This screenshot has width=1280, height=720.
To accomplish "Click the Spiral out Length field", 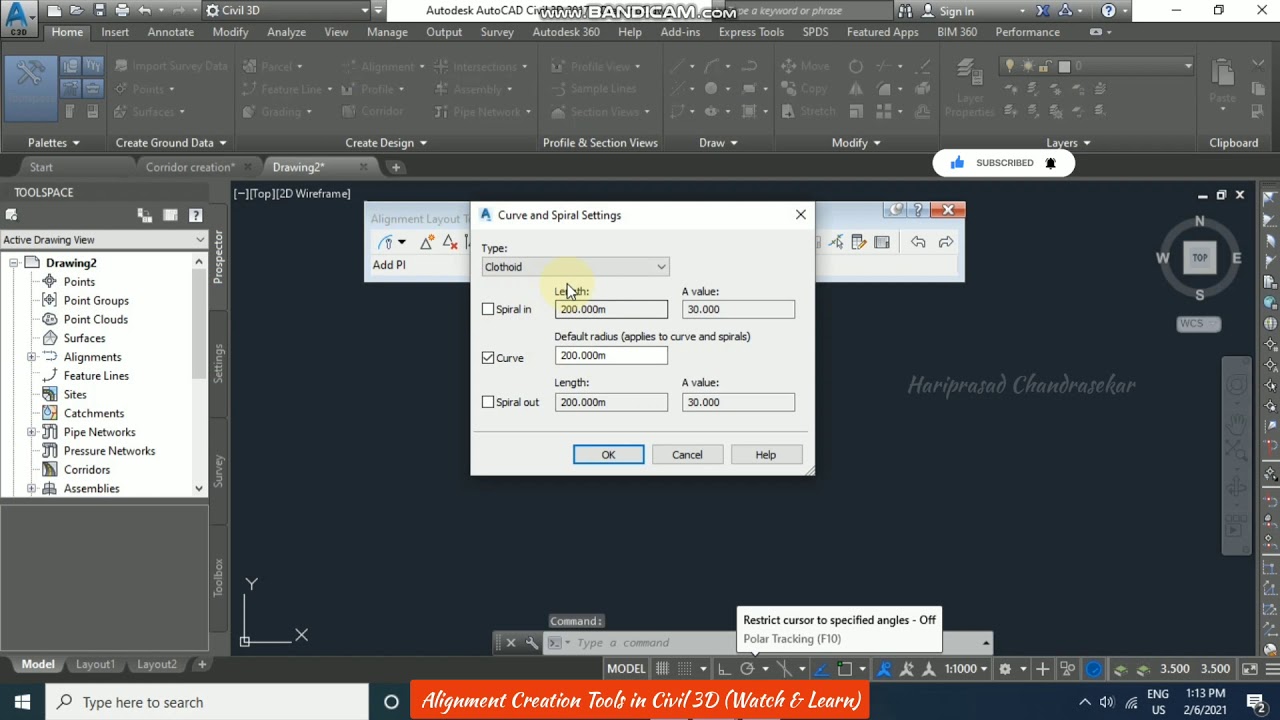I will (611, 402).
